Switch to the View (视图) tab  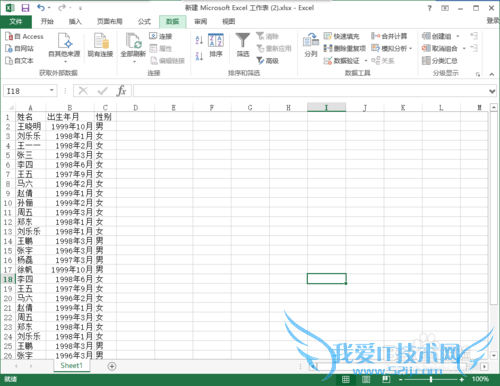[229, 22]
